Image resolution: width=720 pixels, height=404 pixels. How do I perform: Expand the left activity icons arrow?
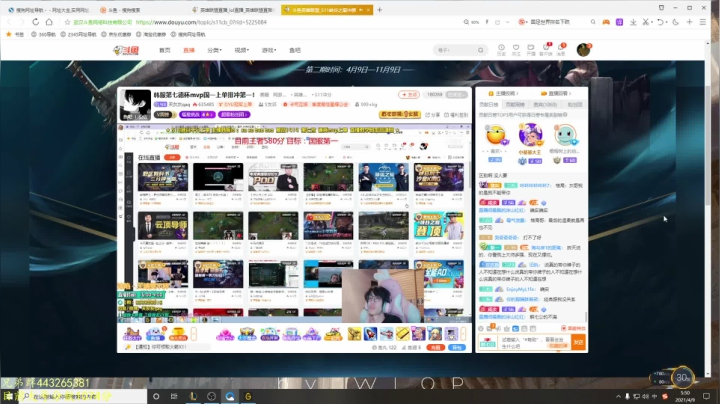[x=194, y=334]
